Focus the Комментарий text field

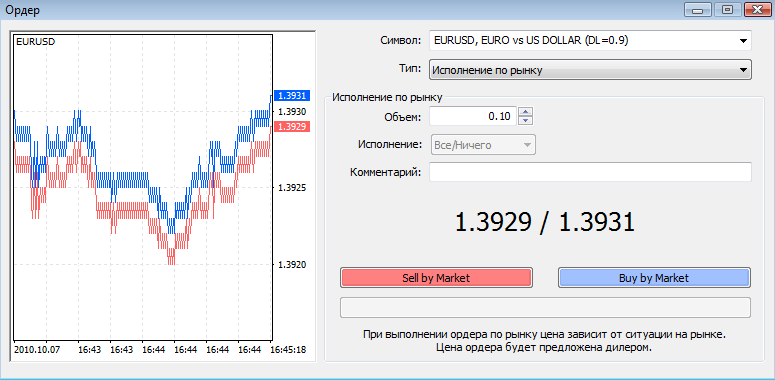[x=590, y=172]
